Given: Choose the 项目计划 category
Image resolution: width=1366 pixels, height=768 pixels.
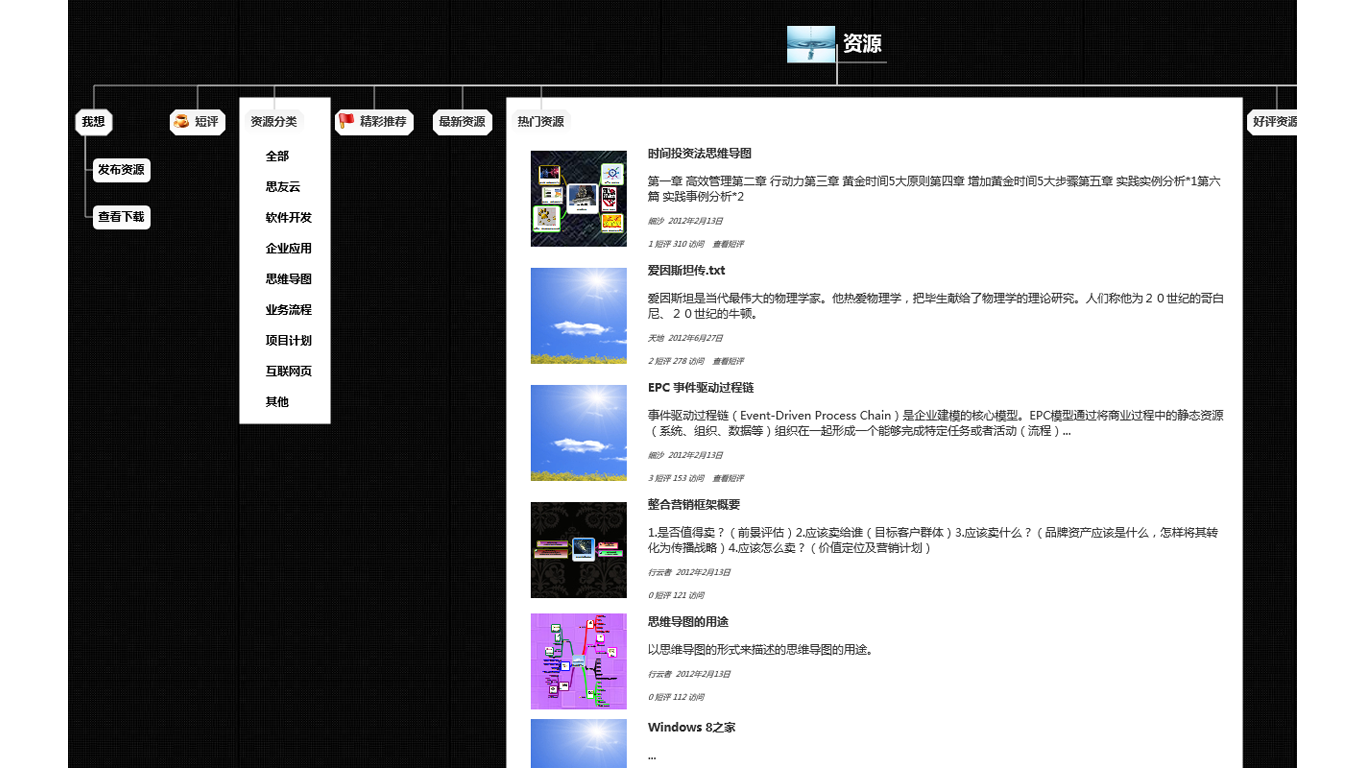Looking at the screenshot, I should click(x=289, y=341).
